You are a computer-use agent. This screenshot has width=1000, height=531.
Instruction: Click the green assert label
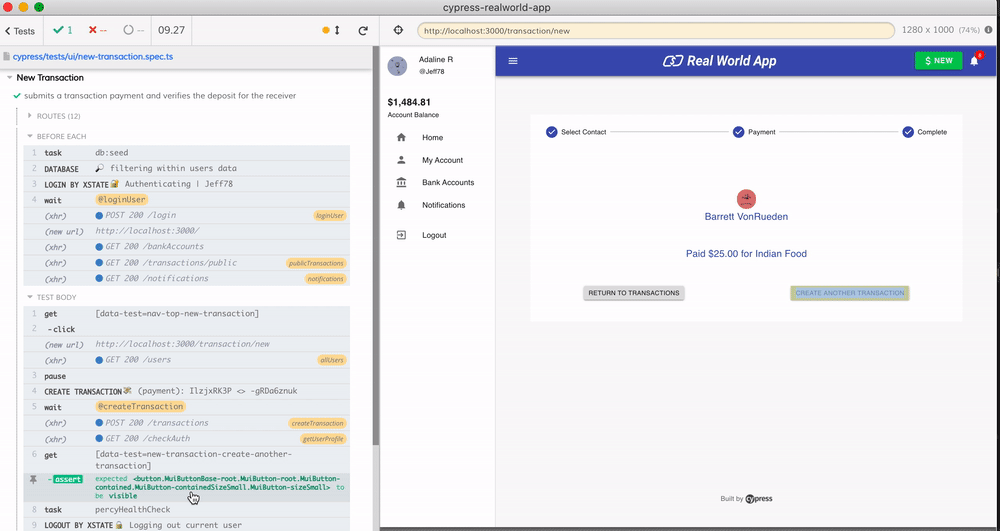[68, 479]
